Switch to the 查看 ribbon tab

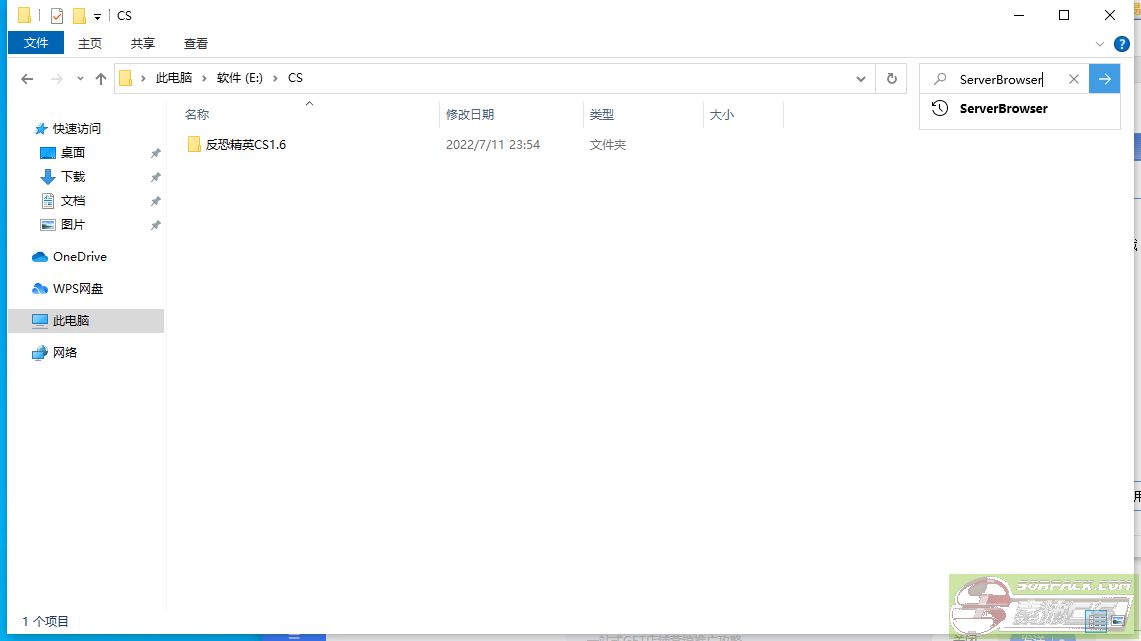coord(196,43)
